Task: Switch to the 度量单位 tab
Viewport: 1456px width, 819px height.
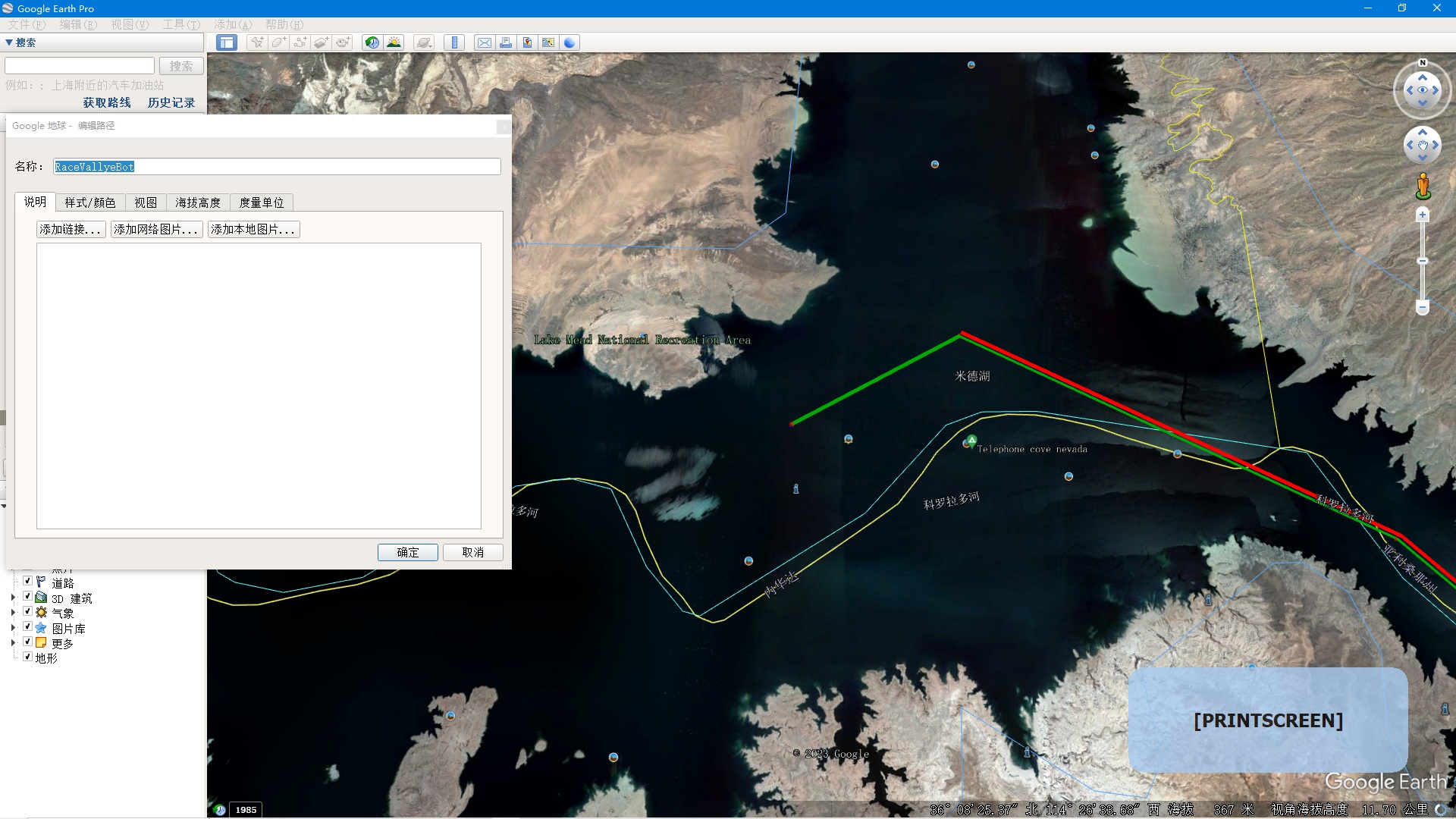Action: (x=262, y=202)
